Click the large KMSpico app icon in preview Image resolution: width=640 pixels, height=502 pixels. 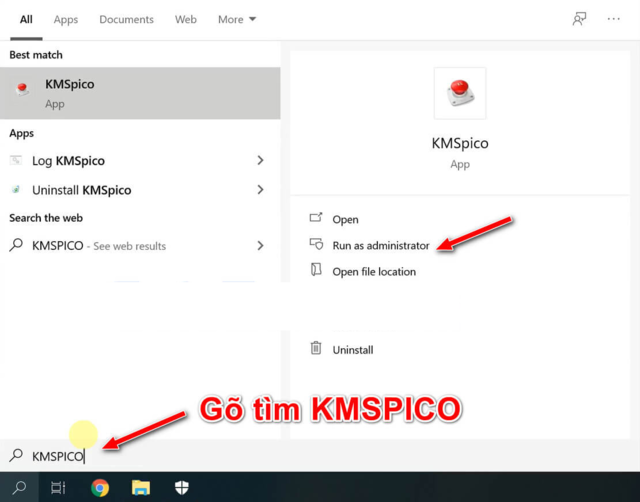(x=460, y=93)
